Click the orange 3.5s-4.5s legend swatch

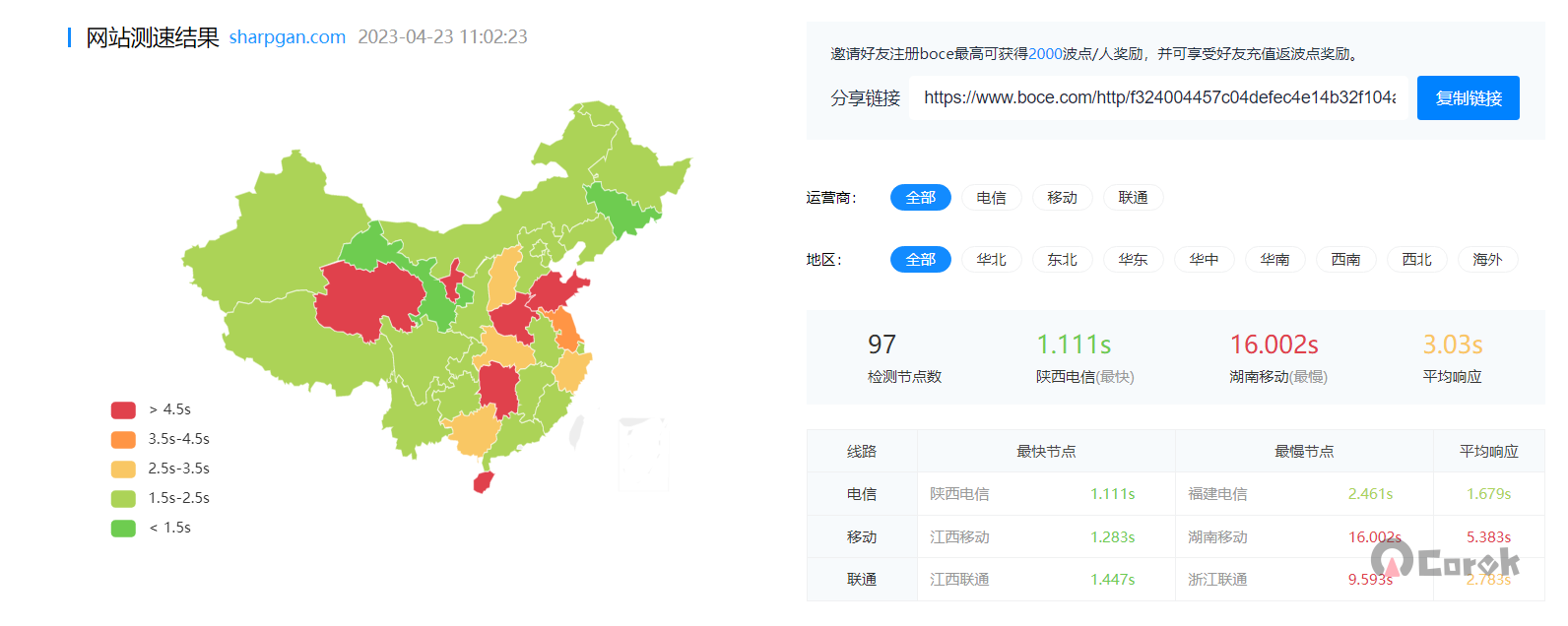point(123,439)
